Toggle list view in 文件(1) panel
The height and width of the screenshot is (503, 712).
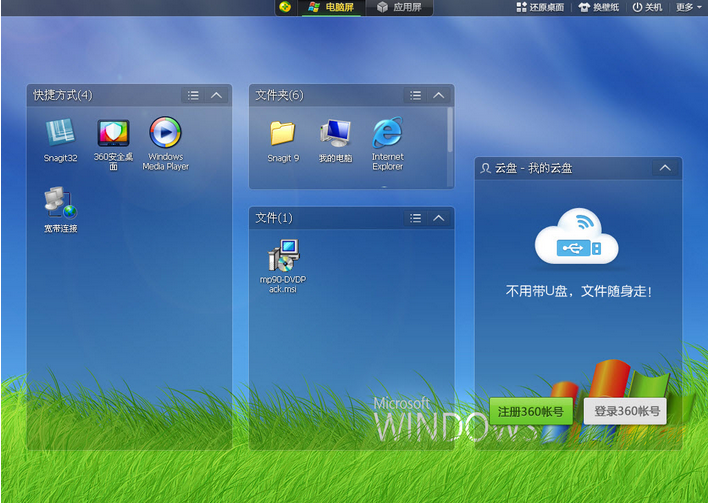(x=415, y=218)
